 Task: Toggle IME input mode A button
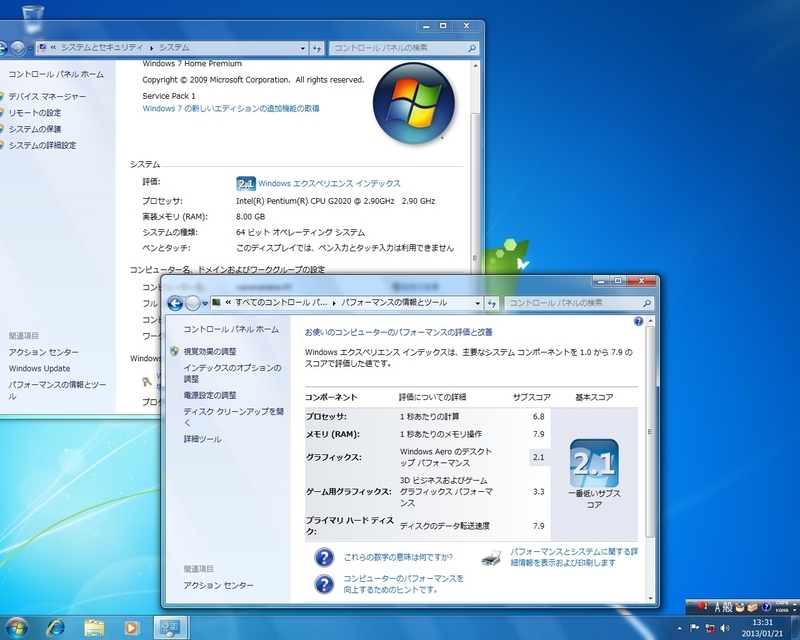(x=717, y=607)
